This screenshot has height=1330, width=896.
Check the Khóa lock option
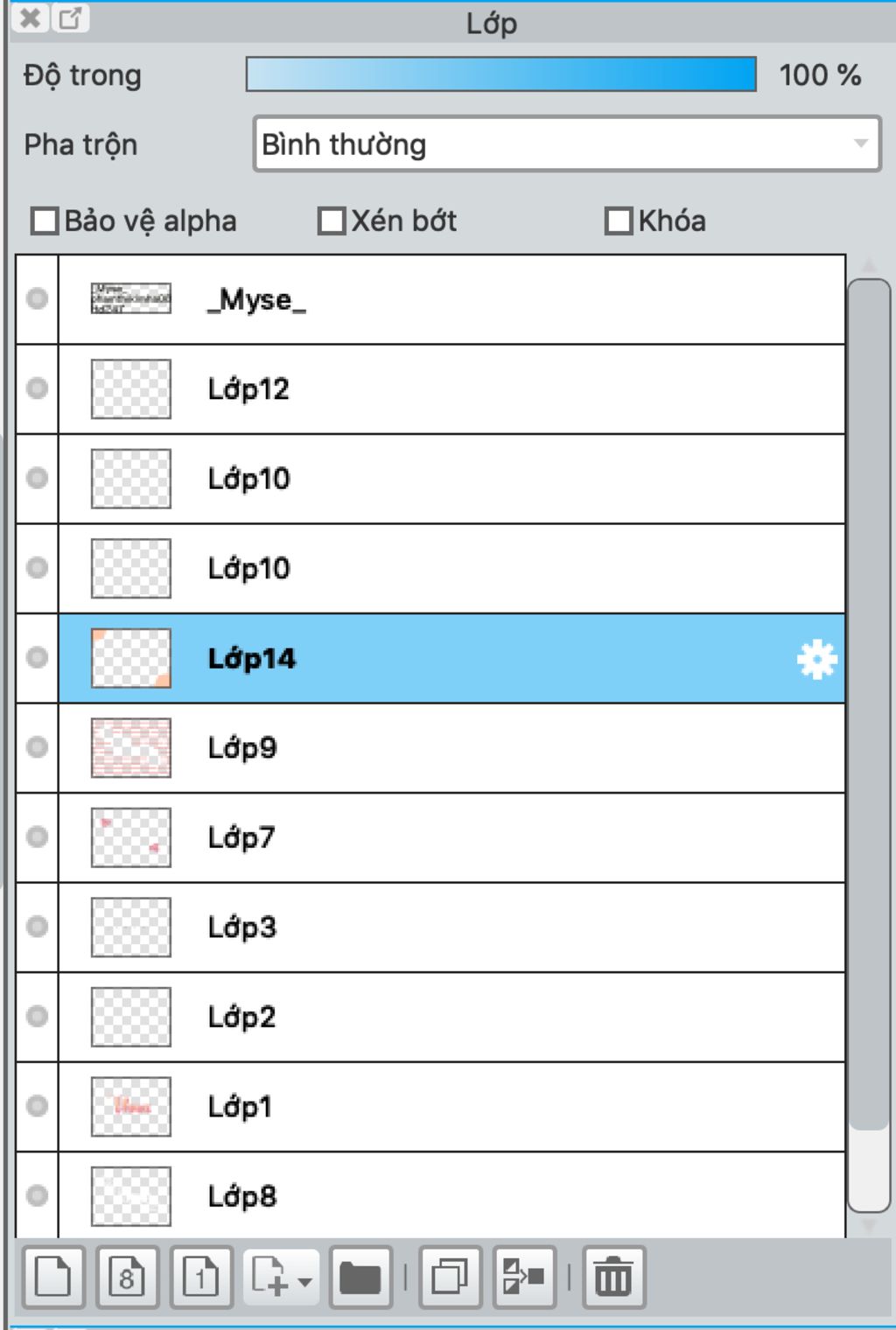[619, 220]
